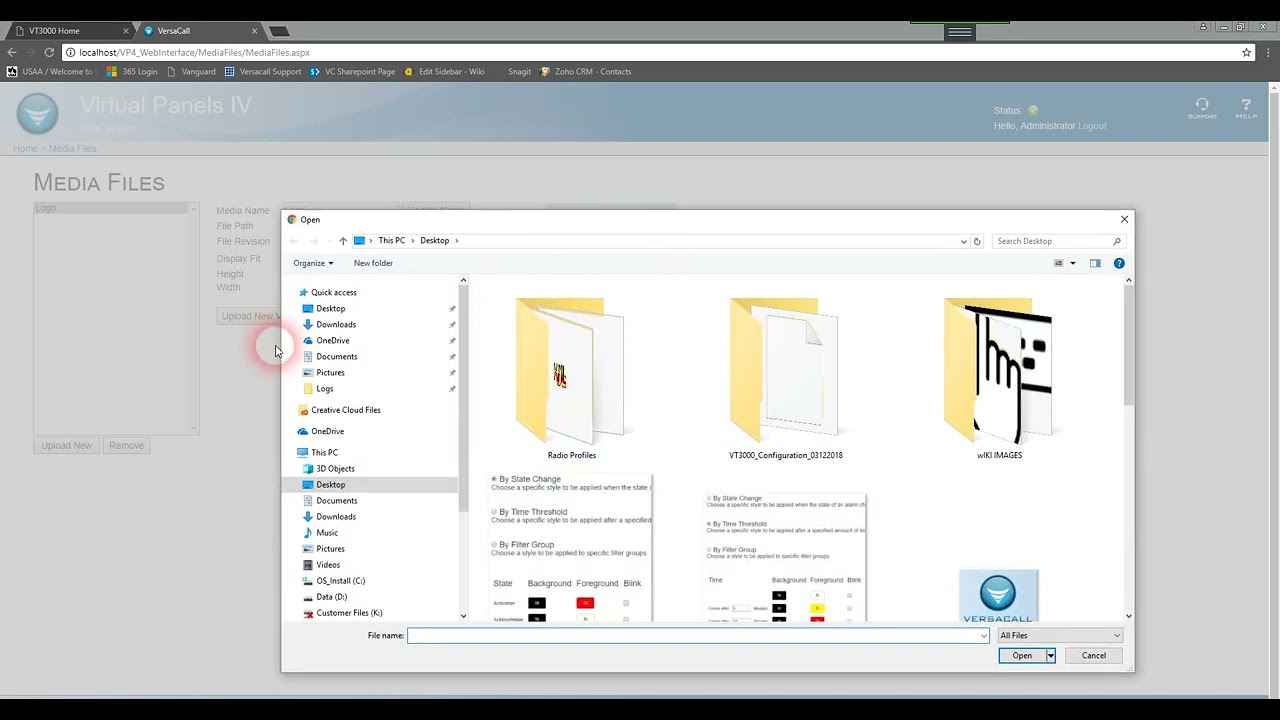This screenshot has height=720, width=1280.
Task: Open file dialog help
Action: (1119, 263)
